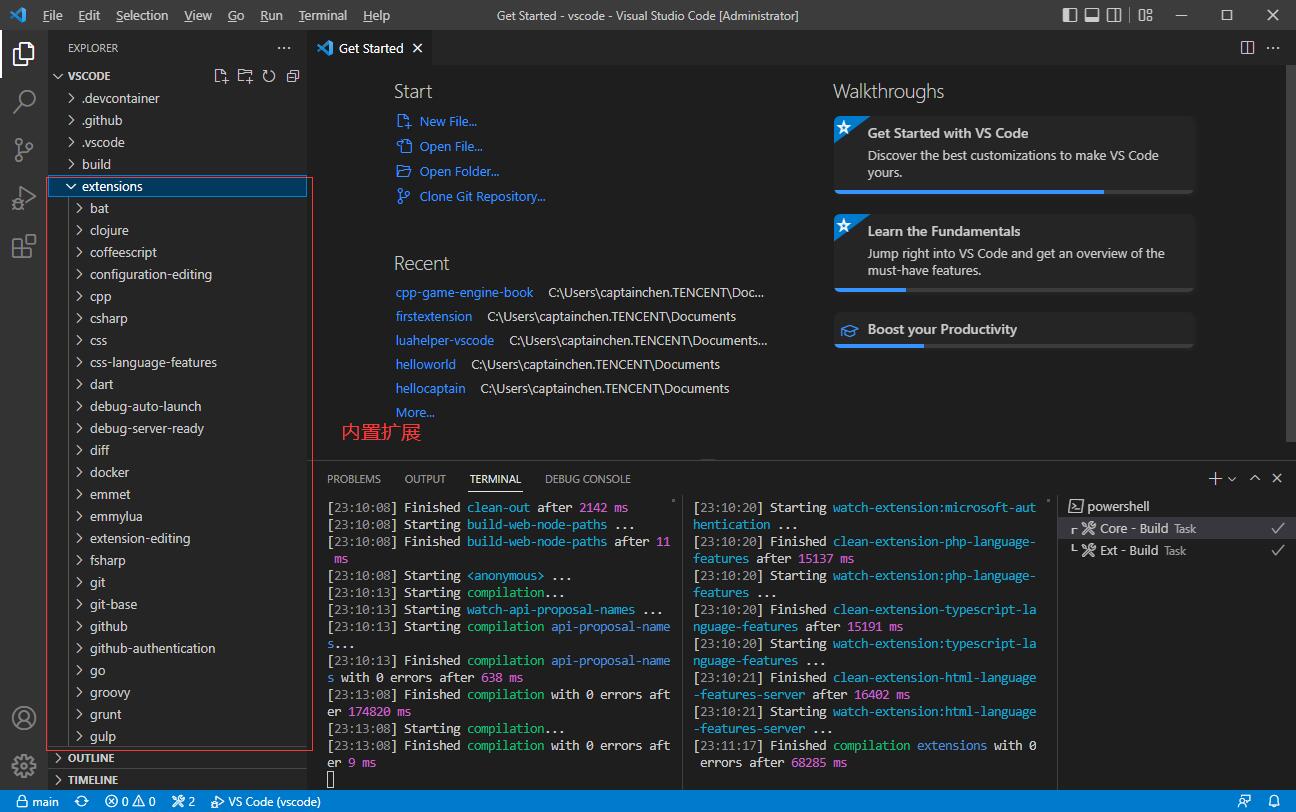Expand the OUTLINE section
Screen dimensions: 1296x812
click(x=177, y=758)
